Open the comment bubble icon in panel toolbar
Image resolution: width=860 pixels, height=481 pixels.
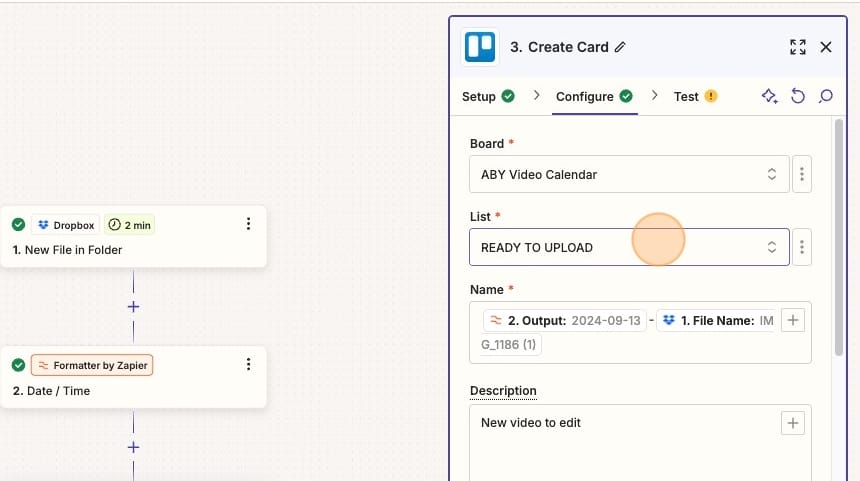(825, 97)
